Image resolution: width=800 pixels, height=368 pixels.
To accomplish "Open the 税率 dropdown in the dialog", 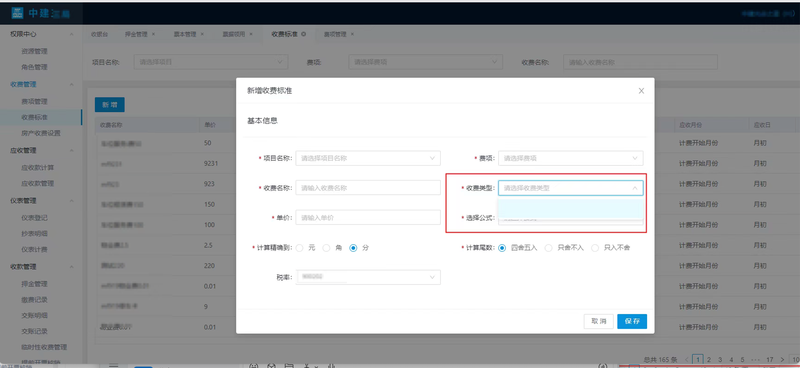I will (x=368, y=277).
